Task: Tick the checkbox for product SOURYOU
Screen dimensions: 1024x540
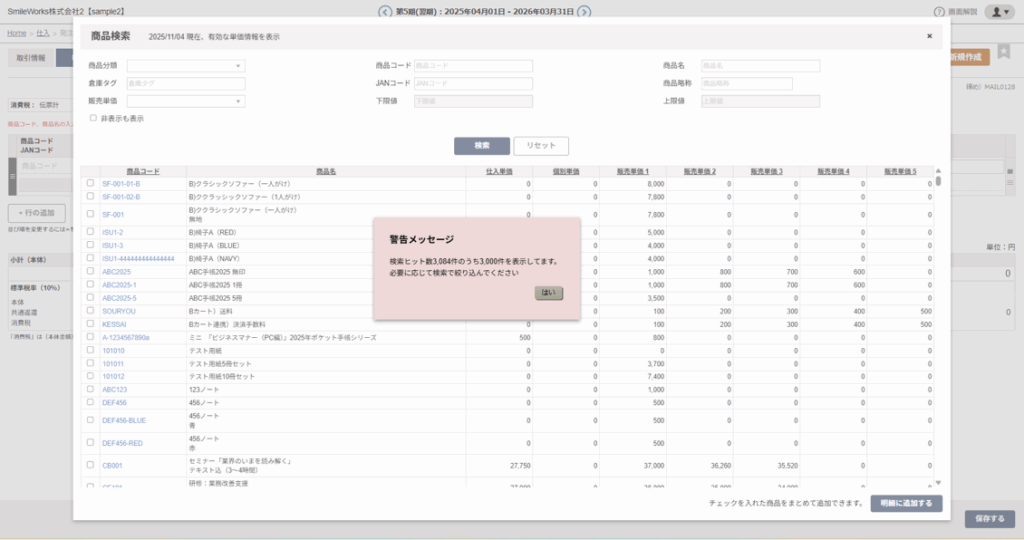Action: 90,312
